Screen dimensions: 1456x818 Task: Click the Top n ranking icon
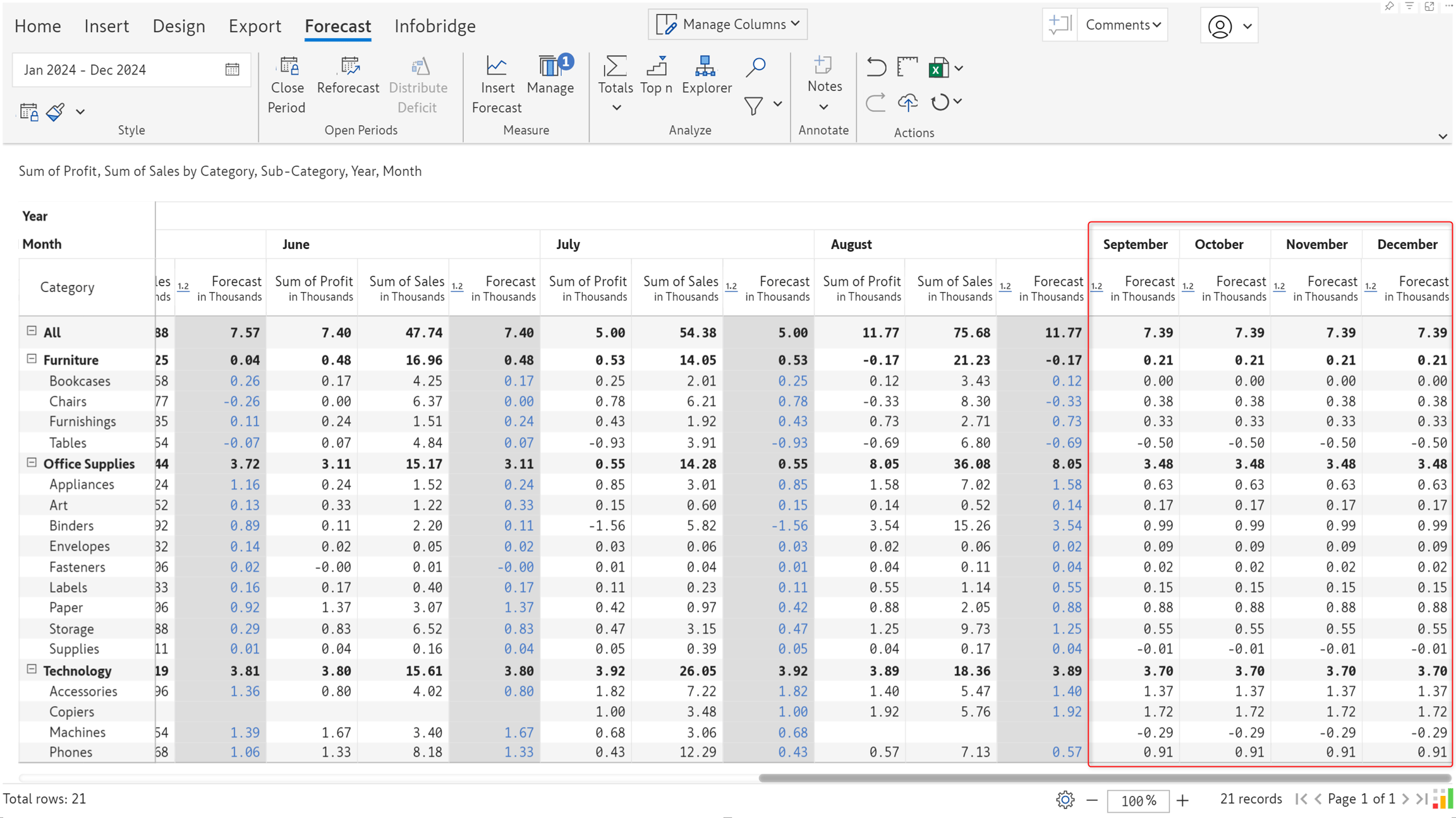pos(656,66)
